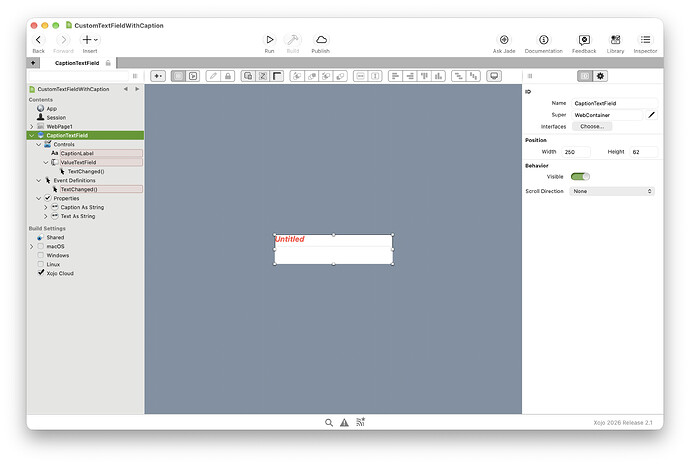Click the show tab order Z icon
This screenshot has width=690, height=464.
click(x=262, y=76)
